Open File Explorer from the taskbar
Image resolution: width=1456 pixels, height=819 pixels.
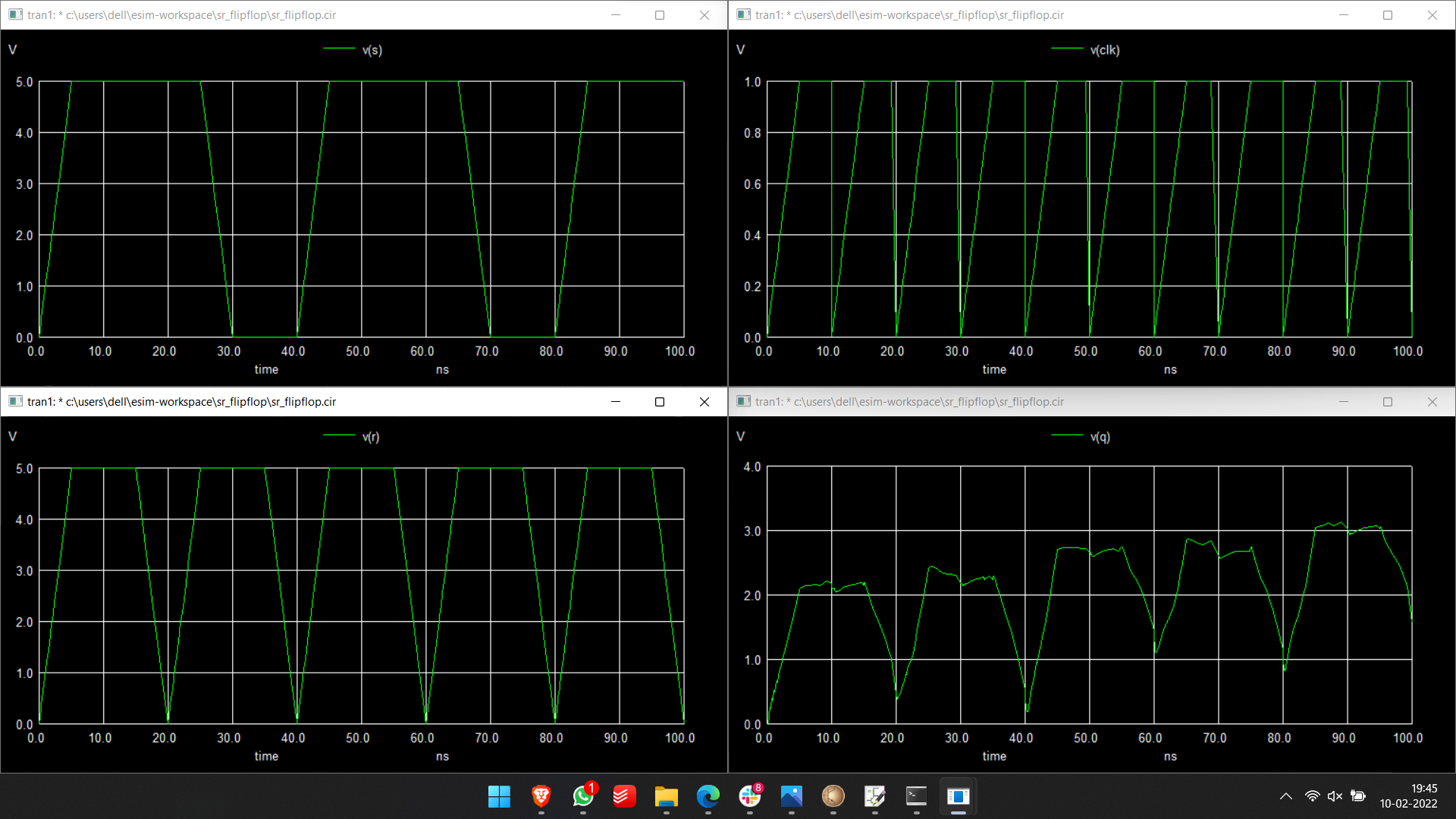(666, 798)
